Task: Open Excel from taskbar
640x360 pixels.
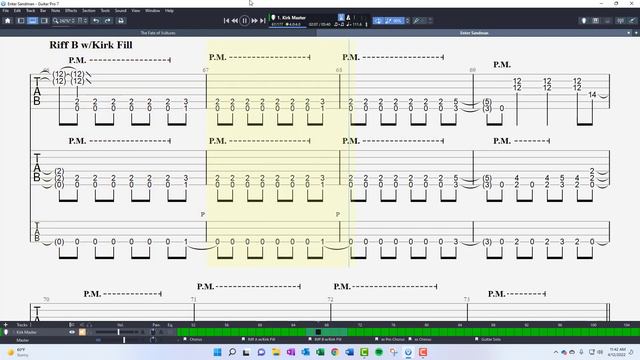Action: click(x=320, y=352)
